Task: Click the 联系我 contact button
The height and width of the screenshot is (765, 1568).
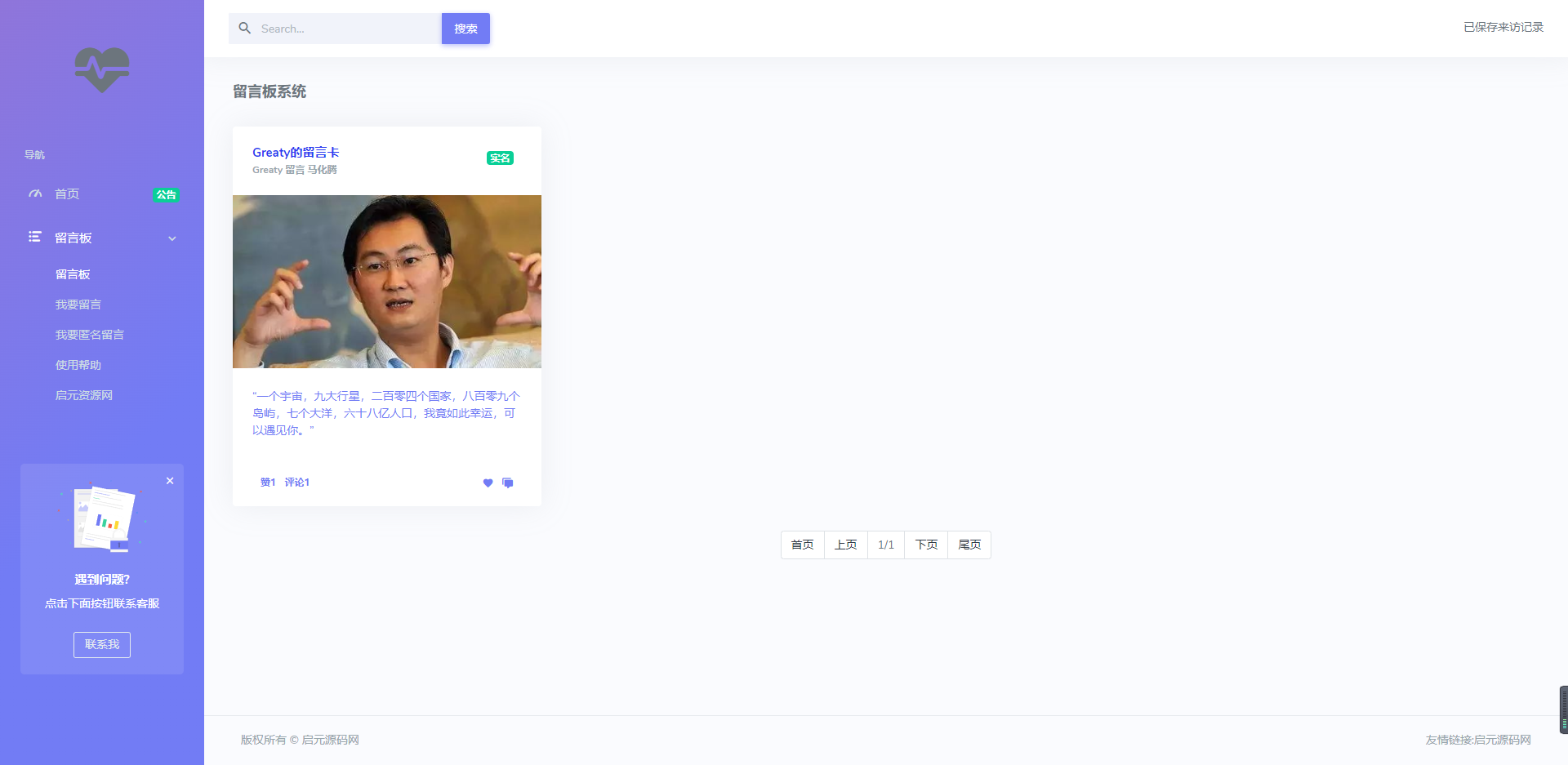Action: tap(102, 644)
